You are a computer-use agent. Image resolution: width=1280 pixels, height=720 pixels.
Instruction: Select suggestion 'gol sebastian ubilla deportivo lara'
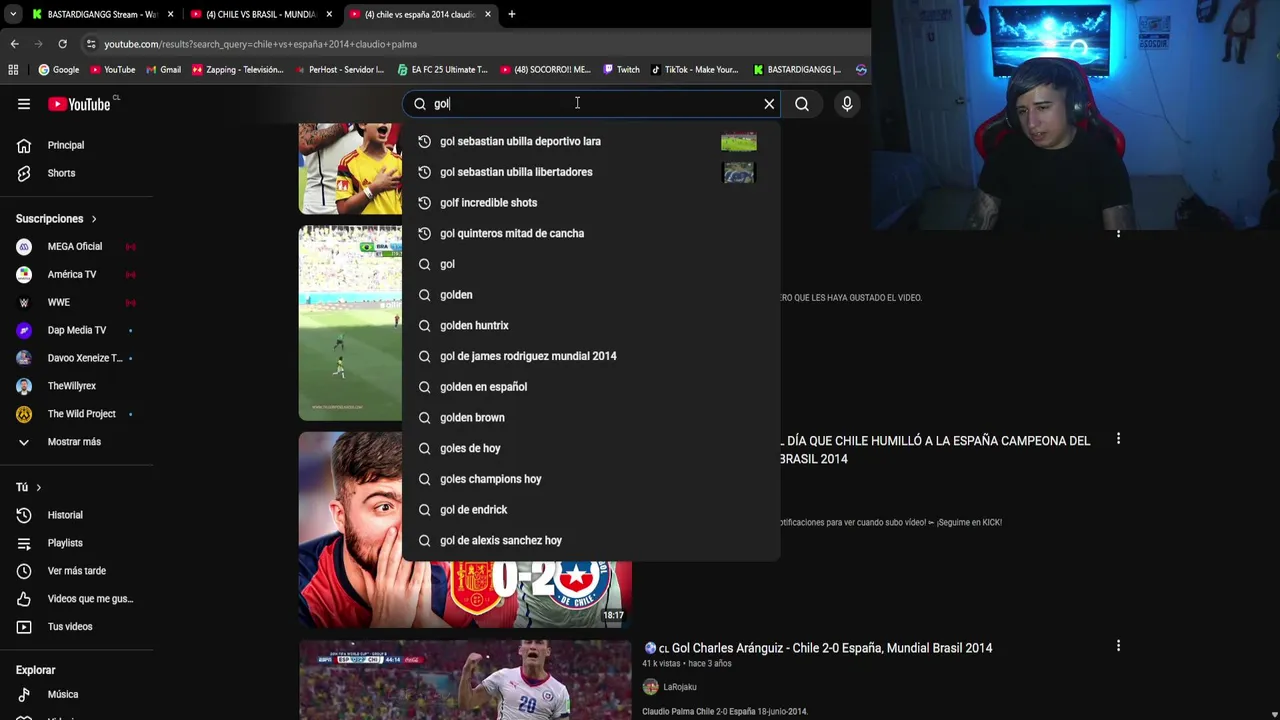click(590, 141)
